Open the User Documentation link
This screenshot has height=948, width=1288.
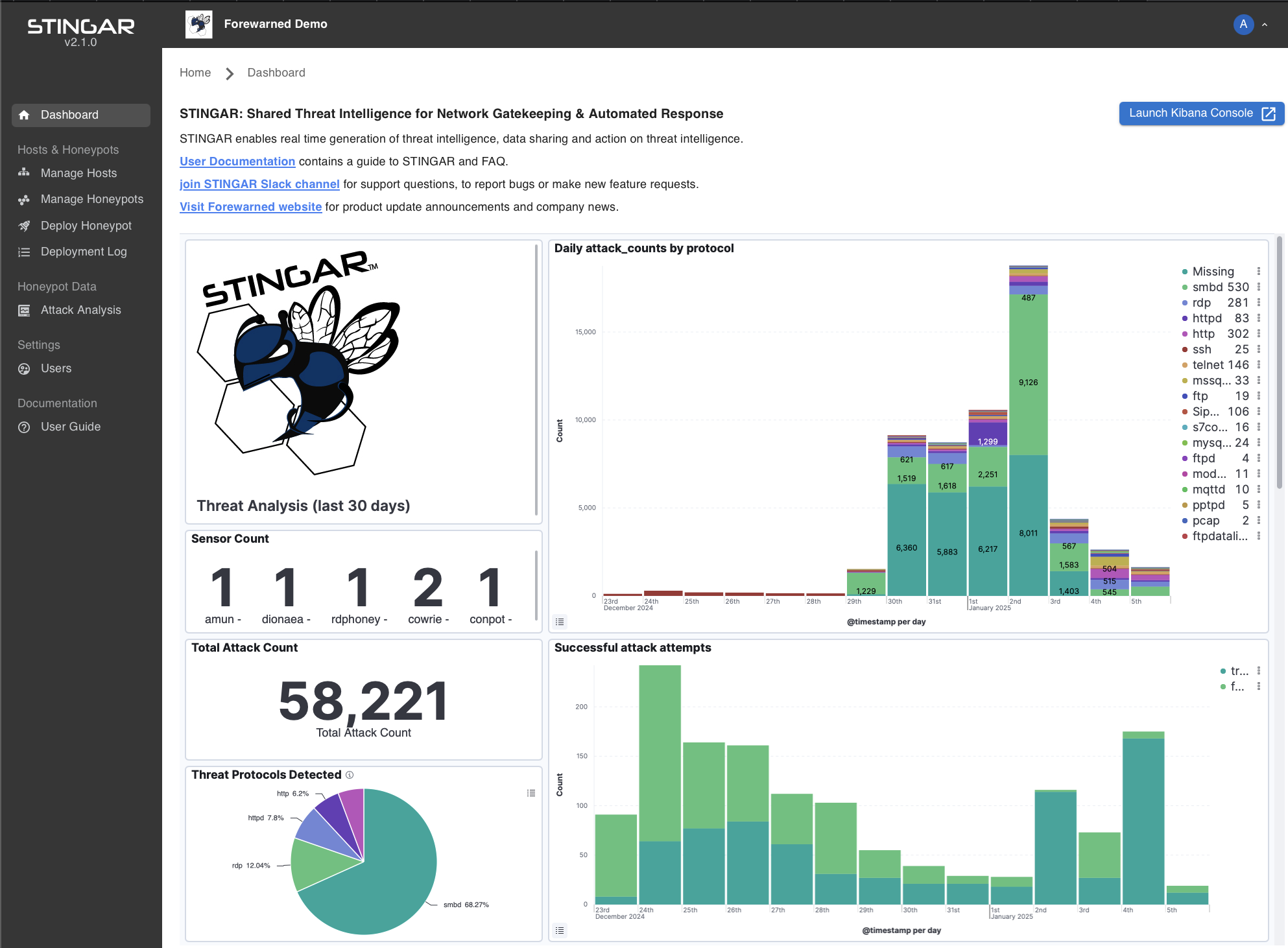237,161
